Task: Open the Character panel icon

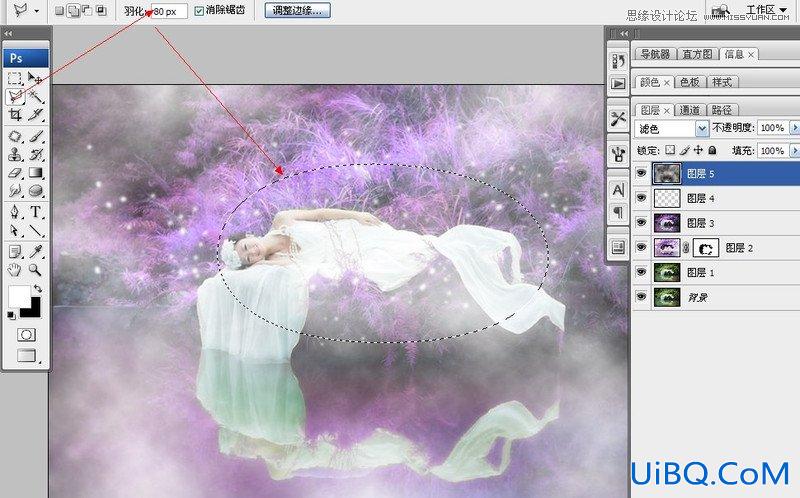Action: coord(618,190)
